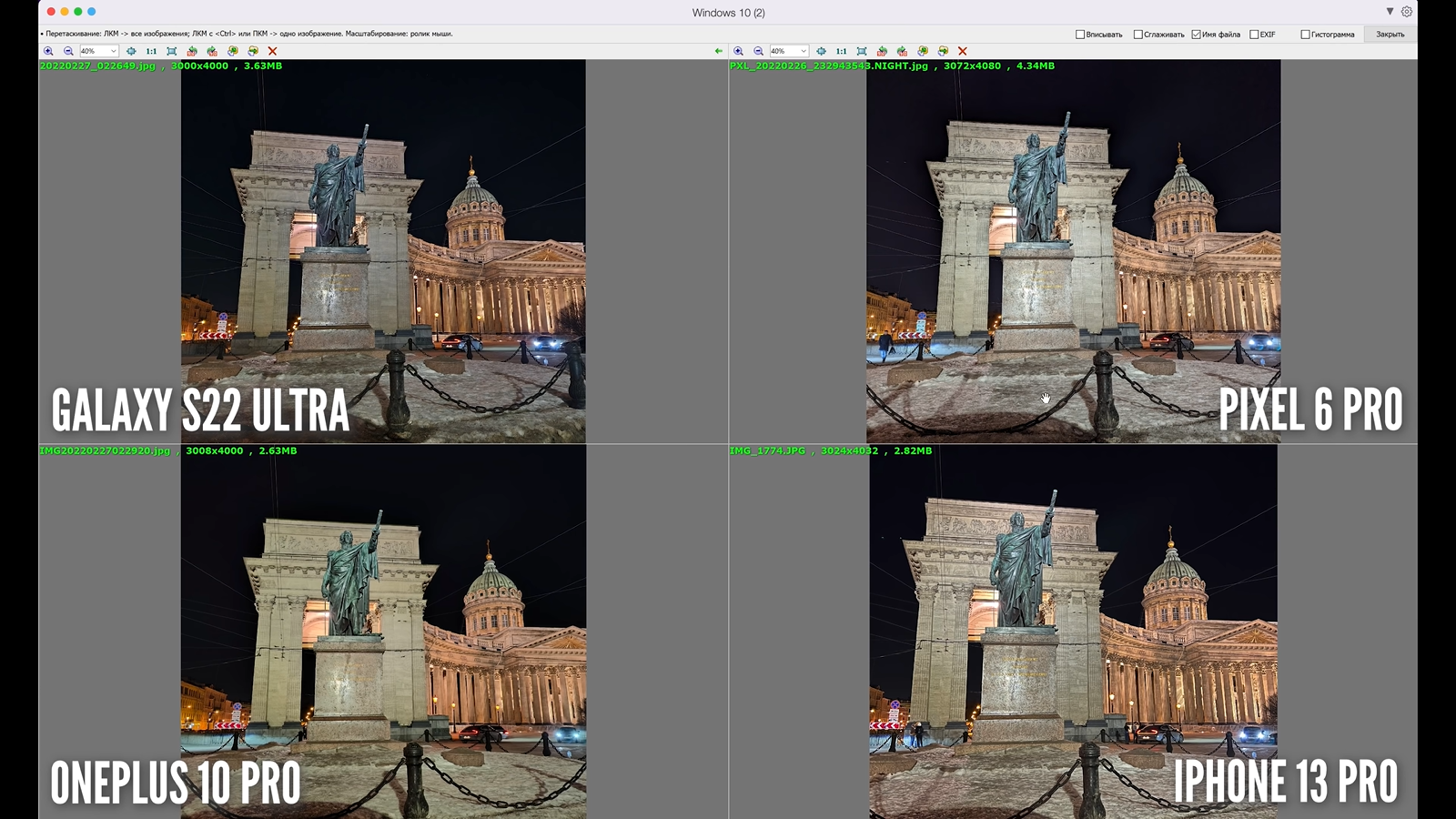Image resolution: width=1456 pixels, height=819 pixels.
Task: Expand the triangle menu in title bar
Action: pos(1390,12)
